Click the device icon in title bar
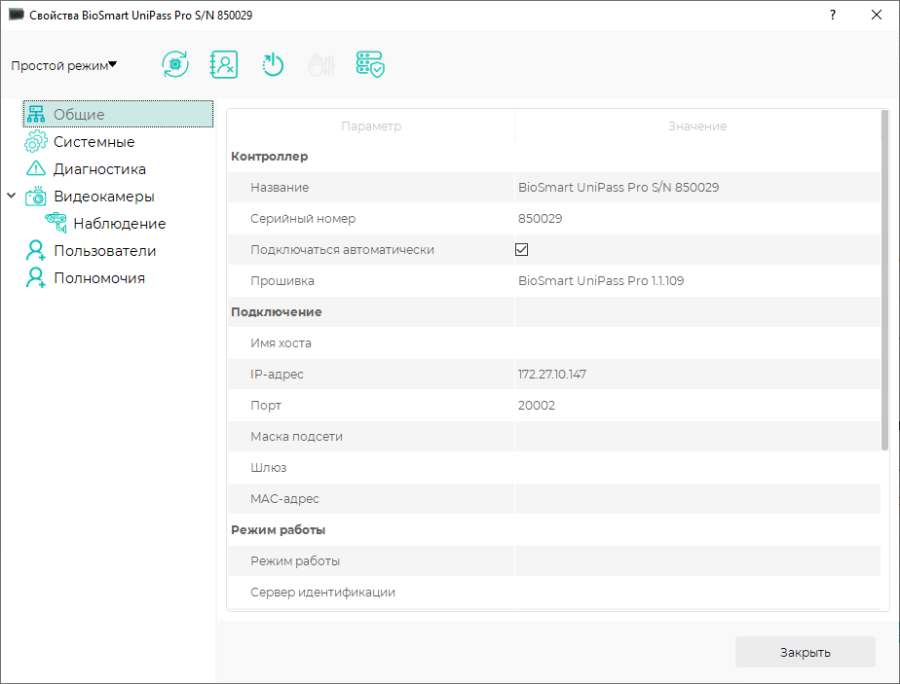Viewport: 900px width, 684px height. 17,14
